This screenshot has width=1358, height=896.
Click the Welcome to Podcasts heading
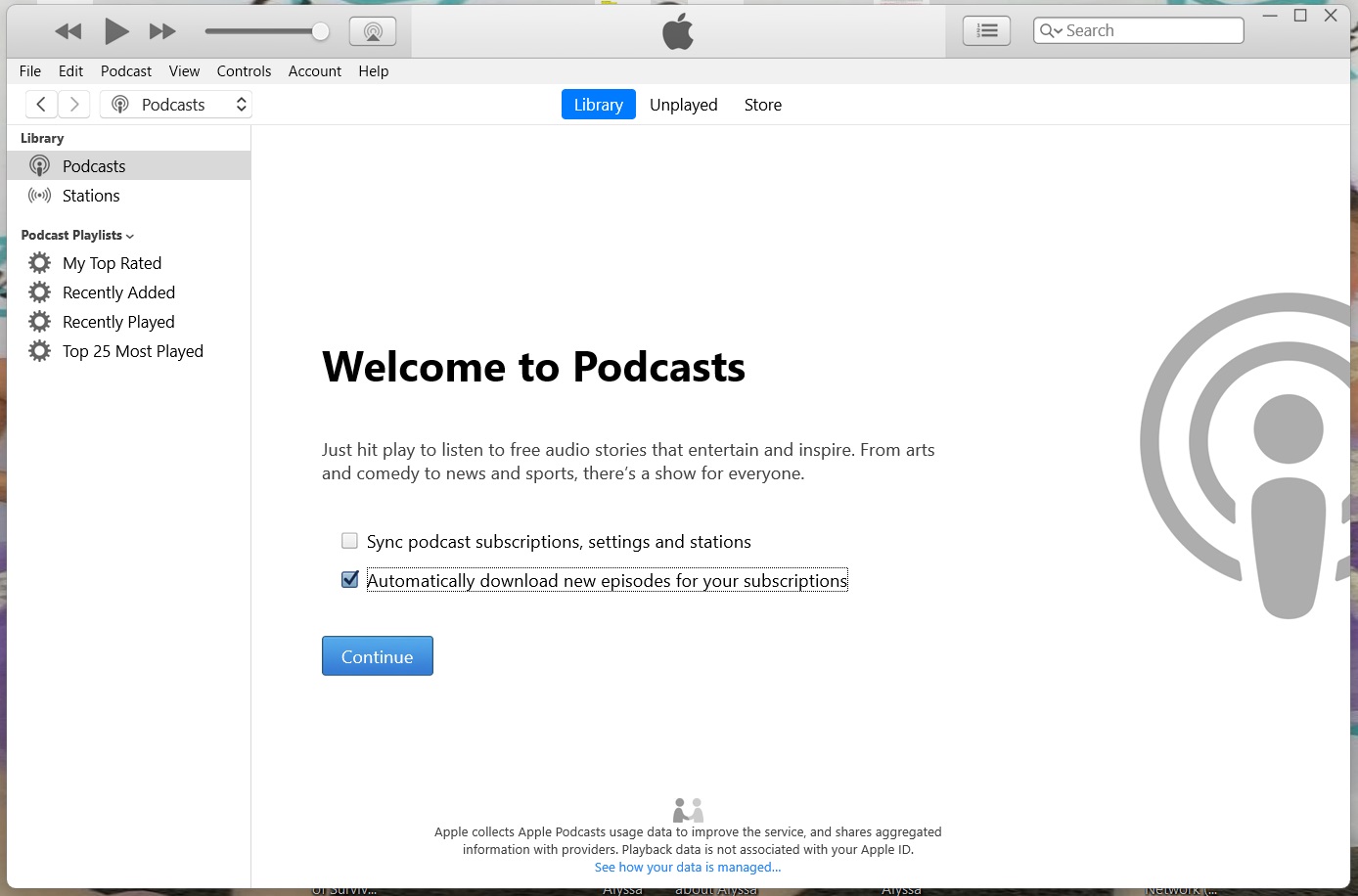[533, 367]
